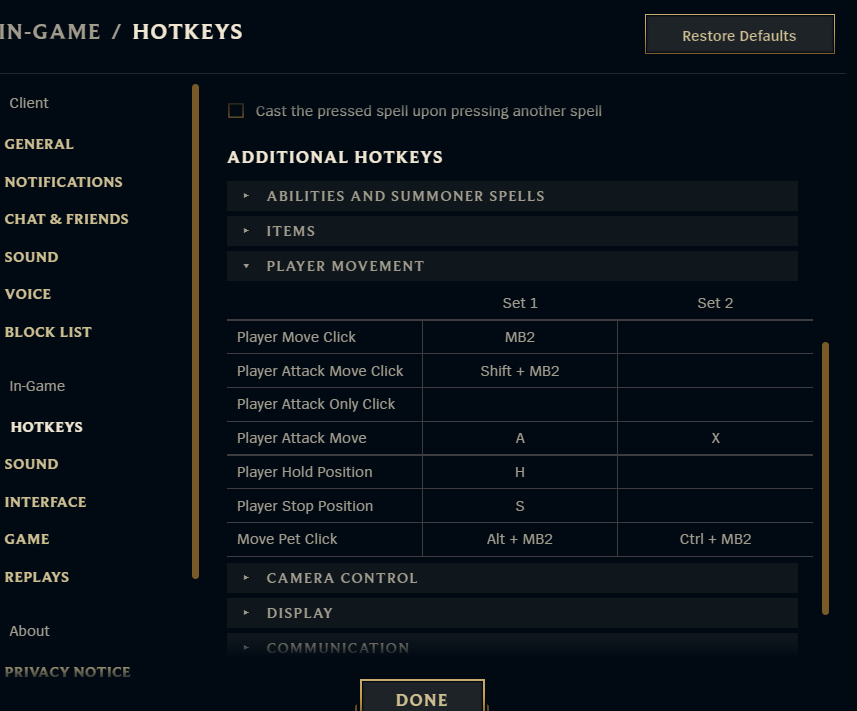Expand the Items hotkeys section
This screenshot has width=857, height=711.
coord(290,231)
